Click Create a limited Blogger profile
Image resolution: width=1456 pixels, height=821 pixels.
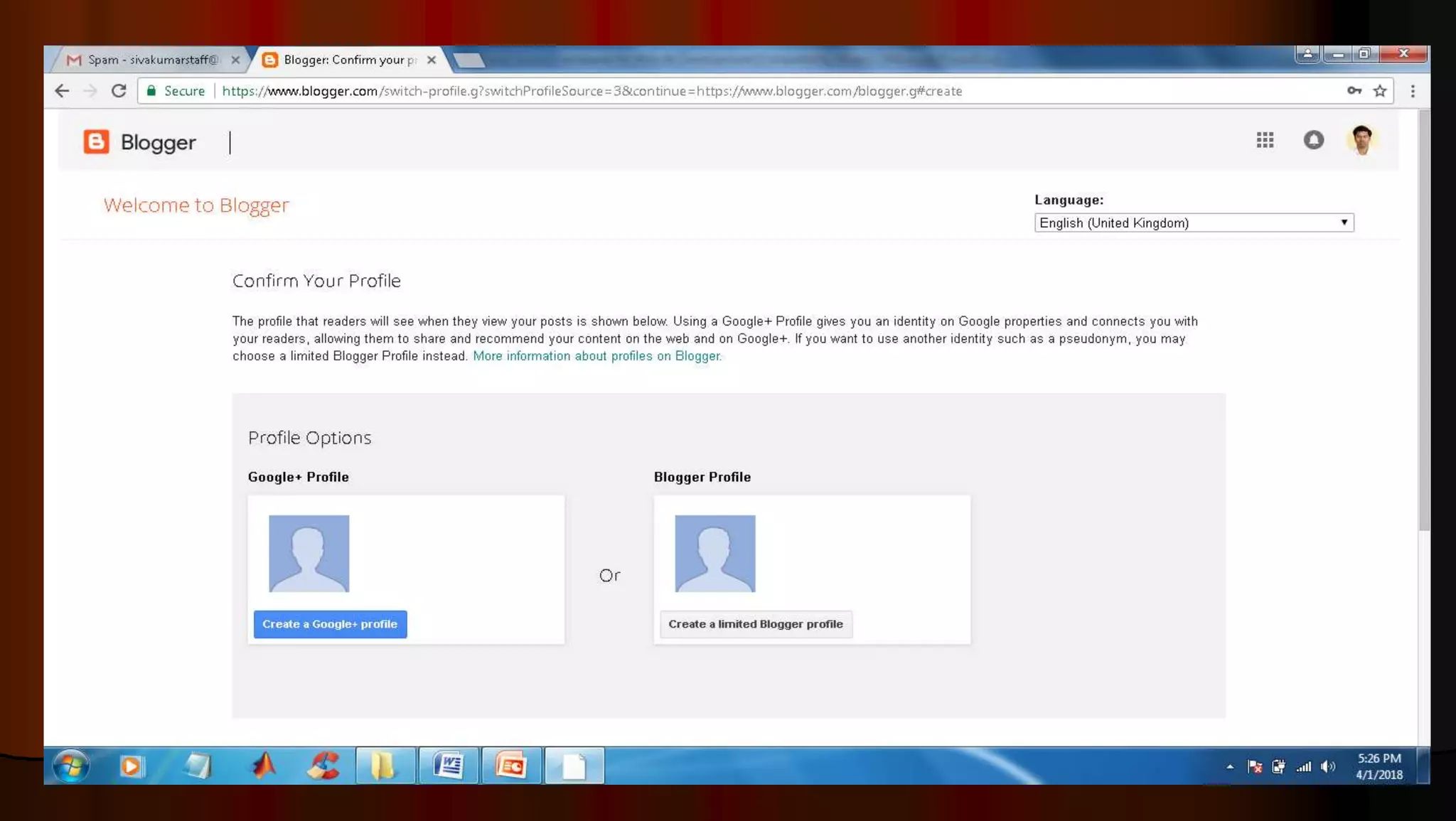(x=755, y=624)
